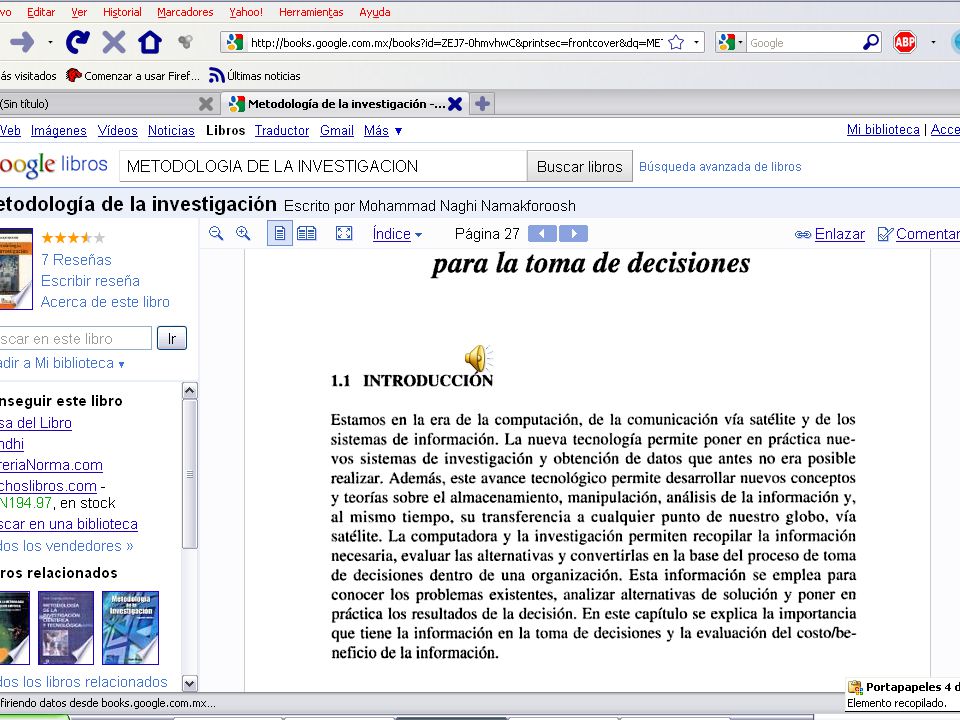Open the middle related book thumbnail
The height and width of the screenshot is (720, 960).
(66, 628)
